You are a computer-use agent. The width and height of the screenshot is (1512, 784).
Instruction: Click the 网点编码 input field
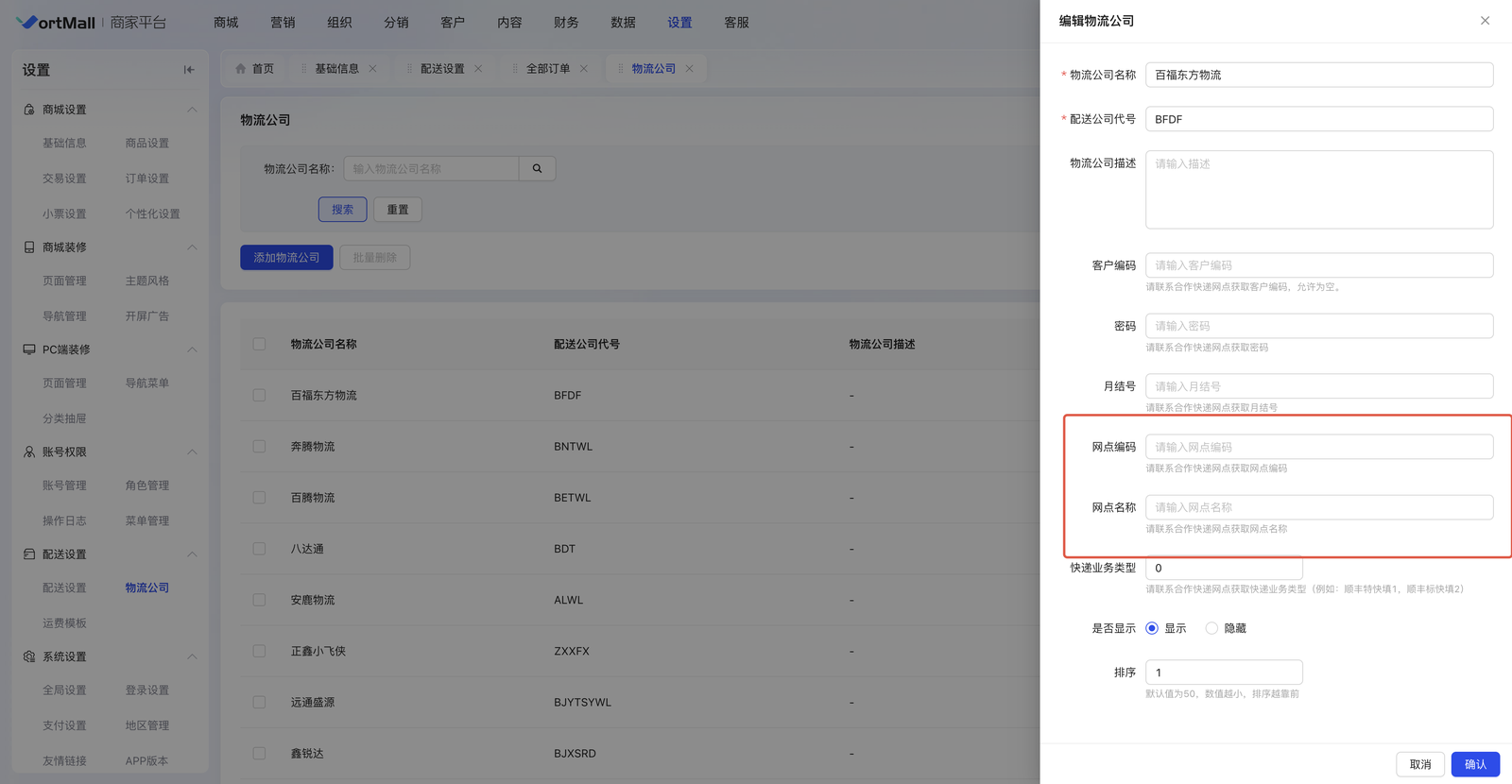pyautogui.click(x=1318, y=447)
